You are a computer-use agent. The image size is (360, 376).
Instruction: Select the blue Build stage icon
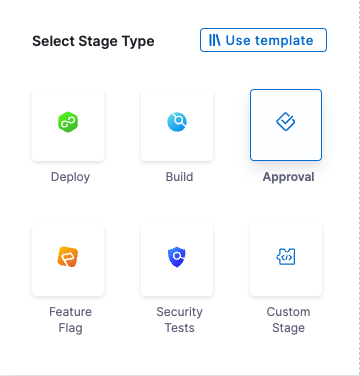tap(177, 122)
